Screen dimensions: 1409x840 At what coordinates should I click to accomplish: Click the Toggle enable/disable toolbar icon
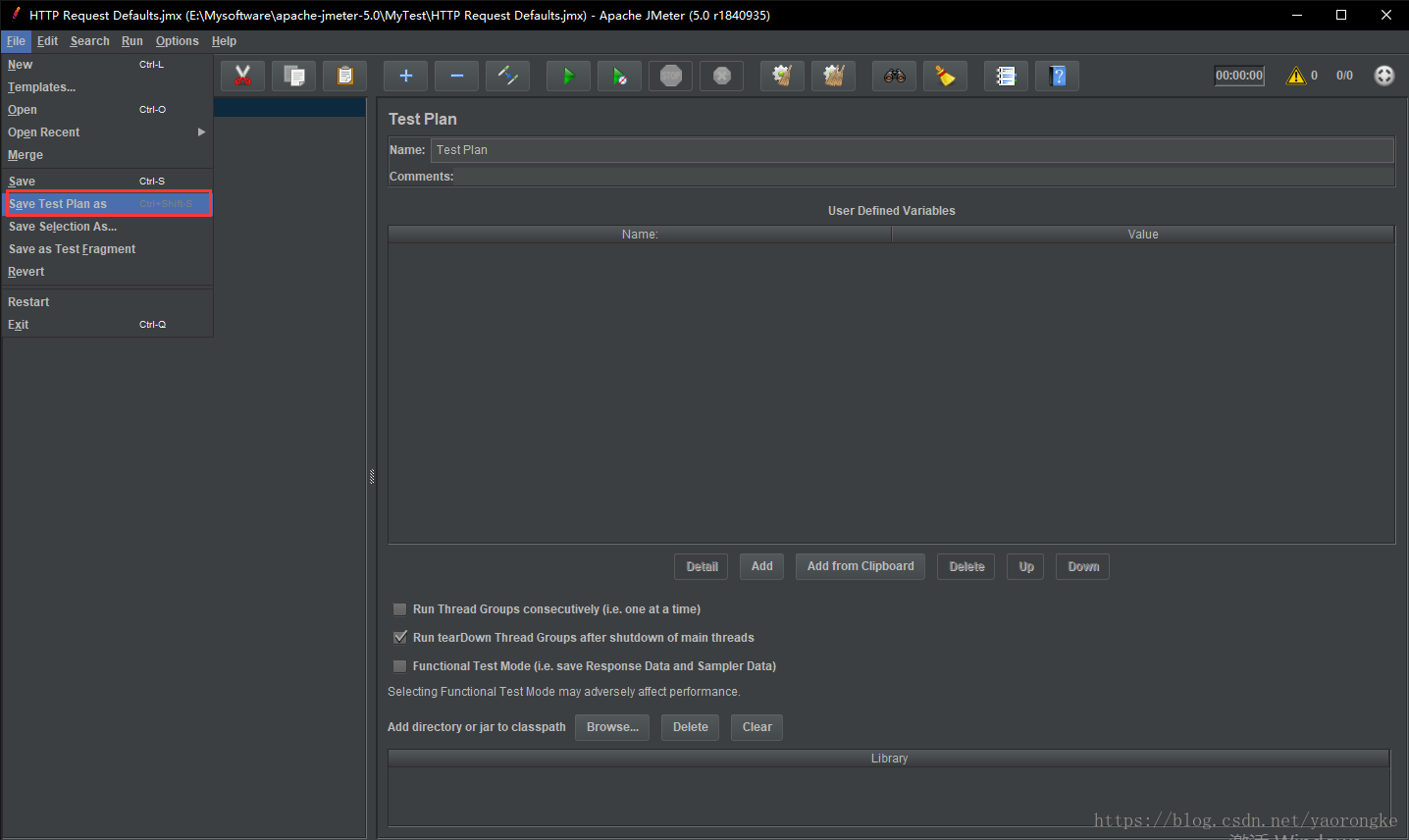click(507, 76)
